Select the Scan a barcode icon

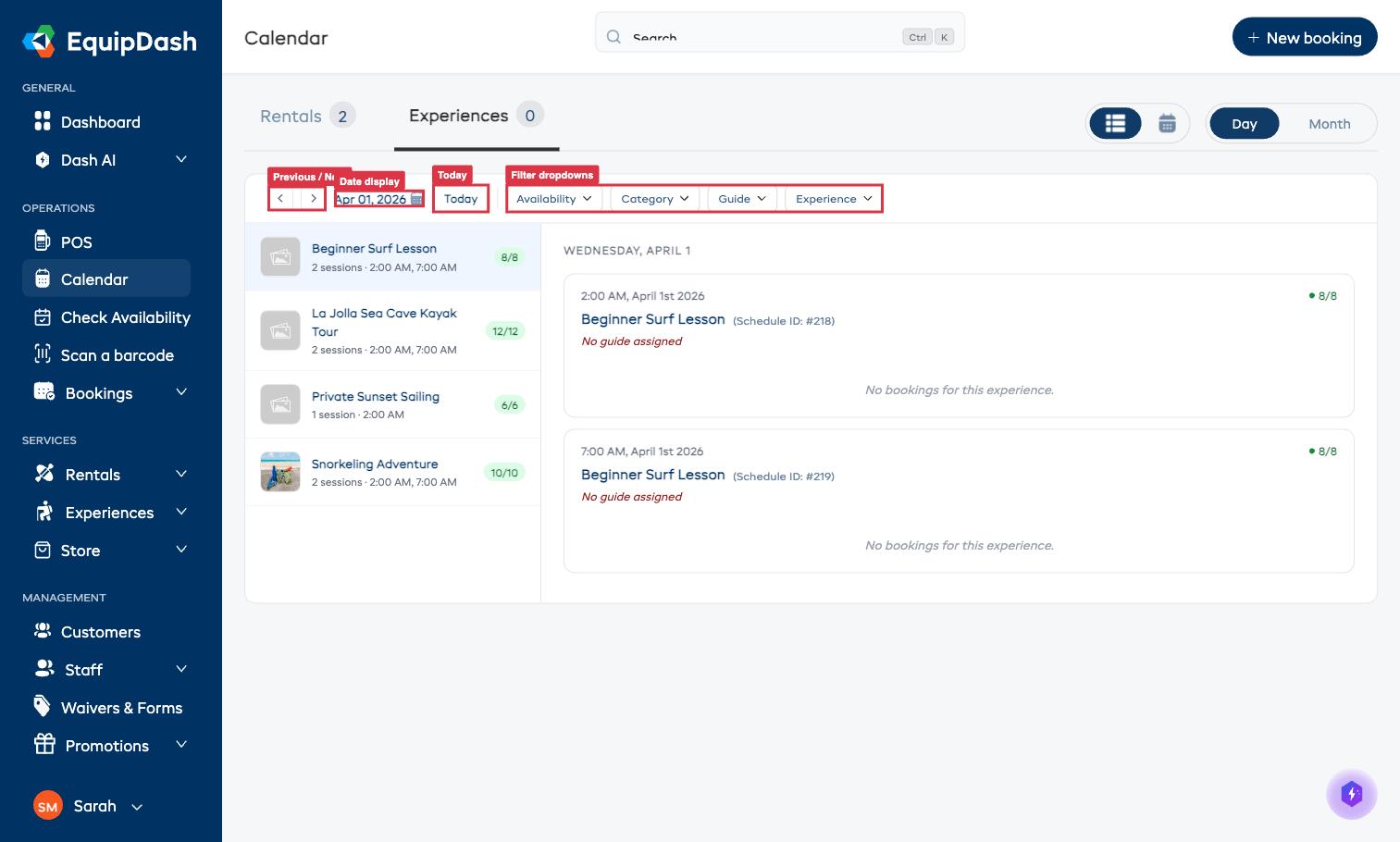click(43, 355)
